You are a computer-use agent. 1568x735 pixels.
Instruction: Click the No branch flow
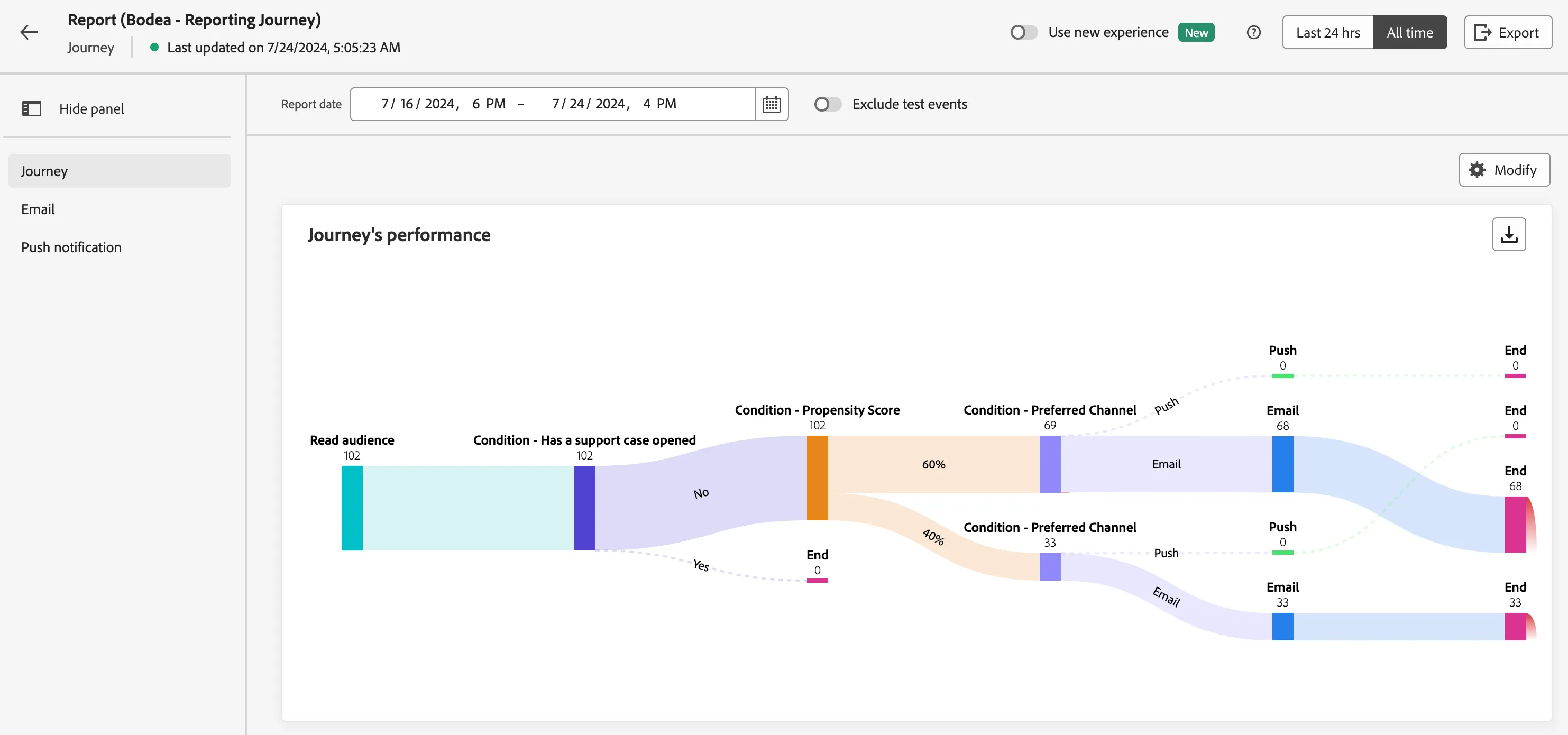[701, 493]
